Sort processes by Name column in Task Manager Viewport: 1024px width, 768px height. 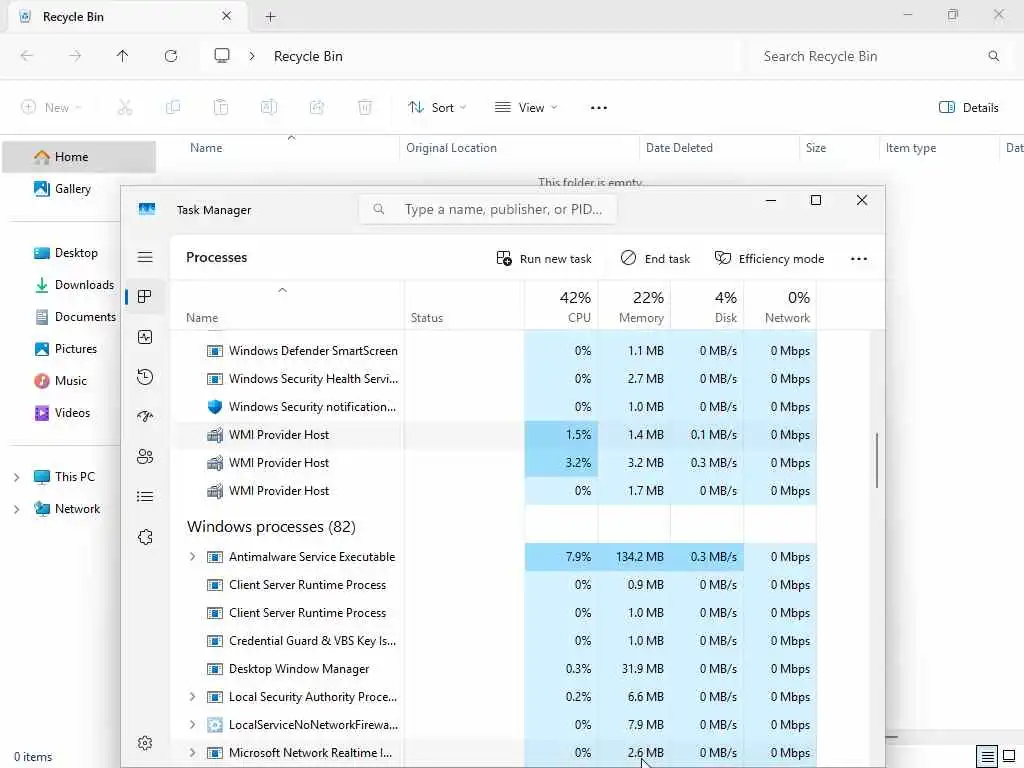tap(287, 306)
